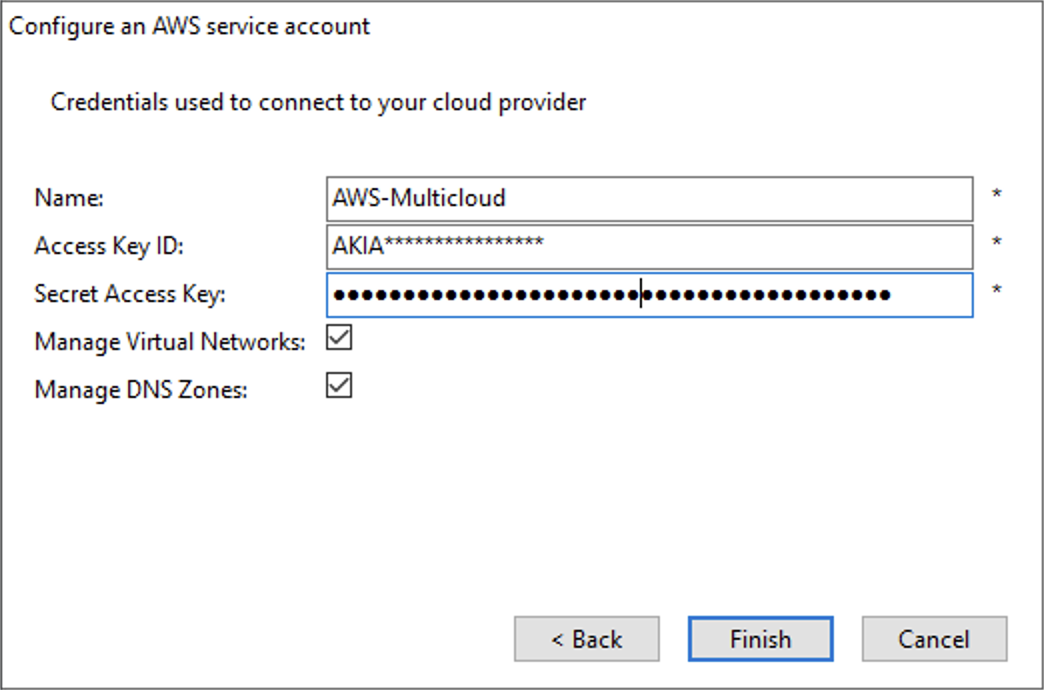The height and width of the screenshot is (690, 1044).
Task: Click the Finish button
Action: click(x=760, y=639)
